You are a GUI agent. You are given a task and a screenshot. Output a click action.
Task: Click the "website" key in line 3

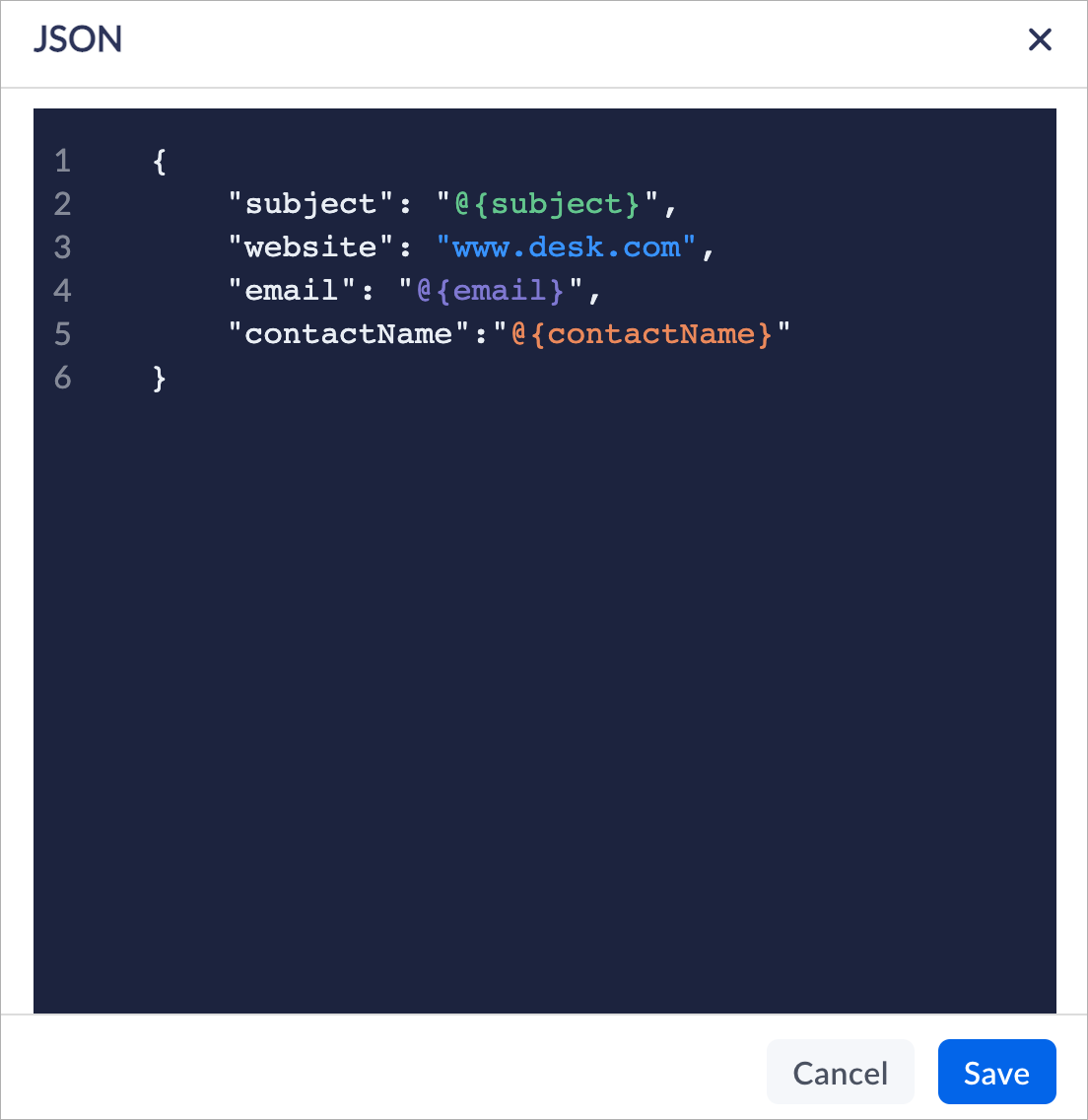pyautogui.click(x=310, y=247)
